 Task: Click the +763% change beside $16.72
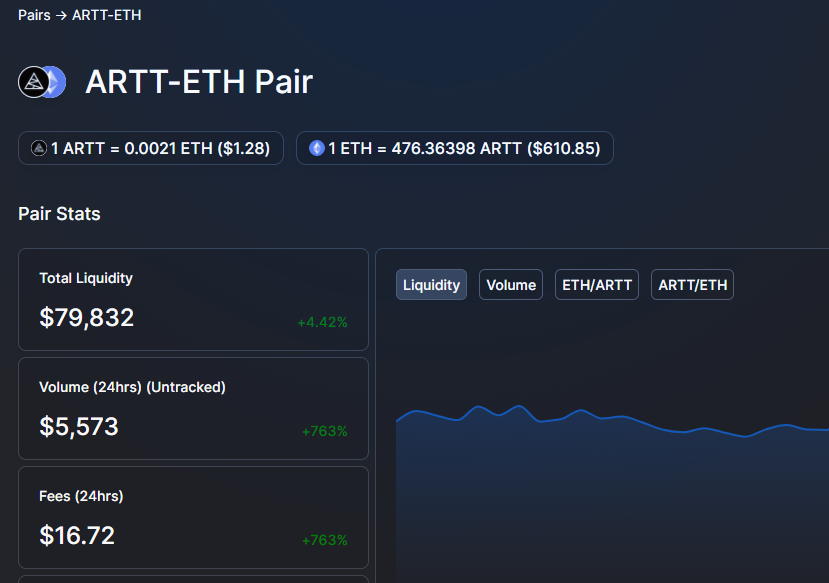point(325,540)
